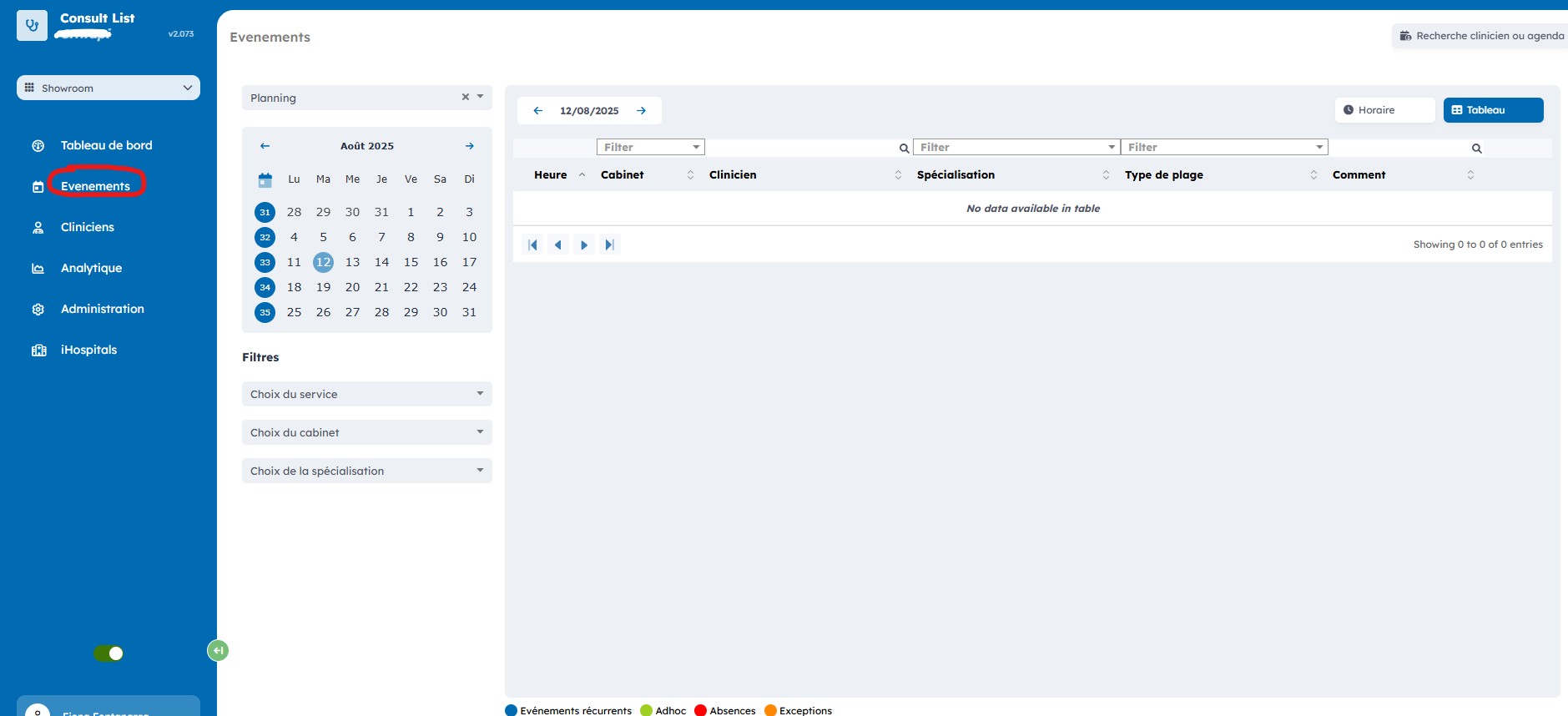This screenshot has height=716, width=1568.
Task: Toggle the green switch in sidebar
Action: 108,653
